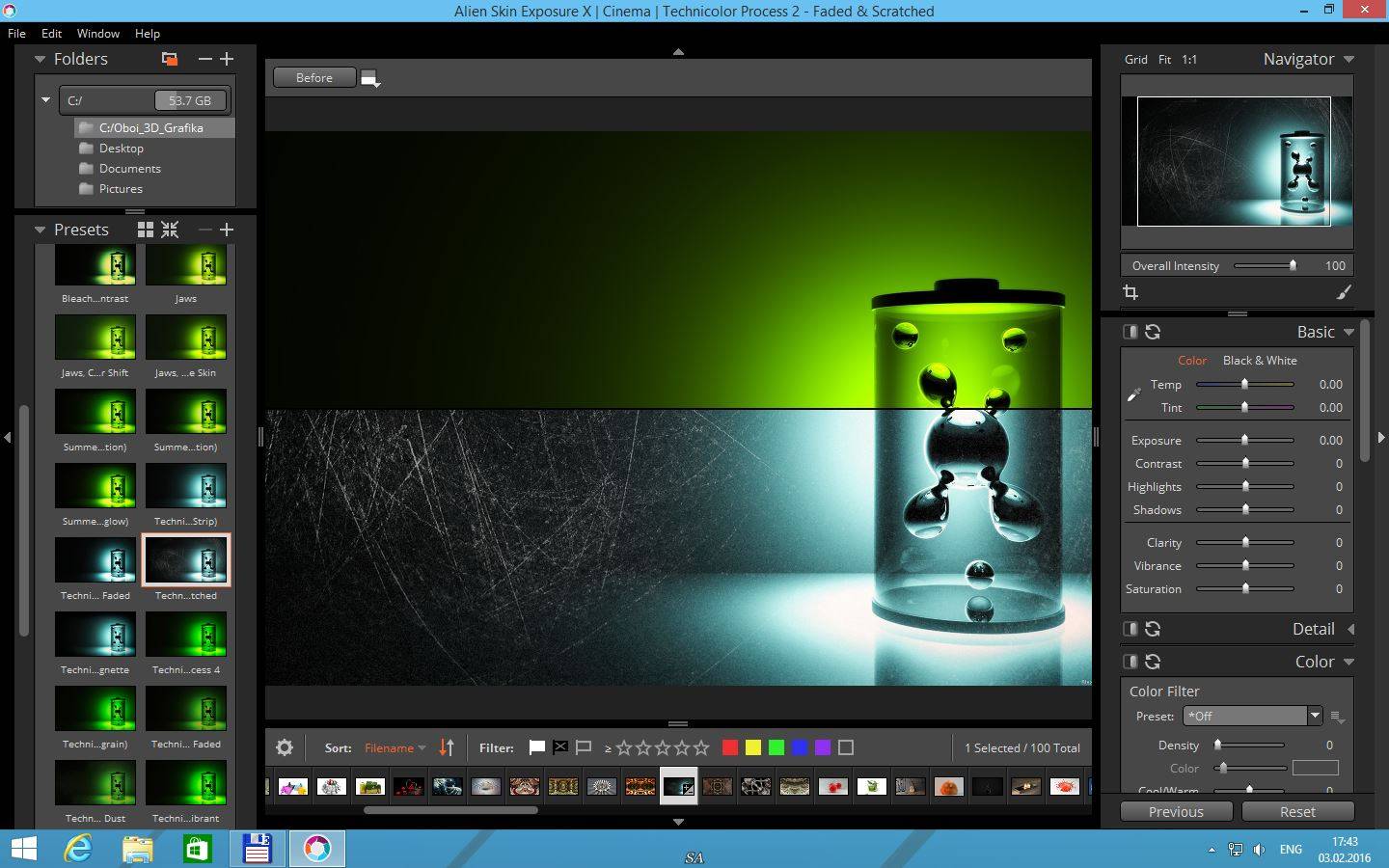Image resolution: width=1389 pixels, height=868 pixels.
Task: Open the Edit menu
Action: pyautogui.click(x=52, y=33)
